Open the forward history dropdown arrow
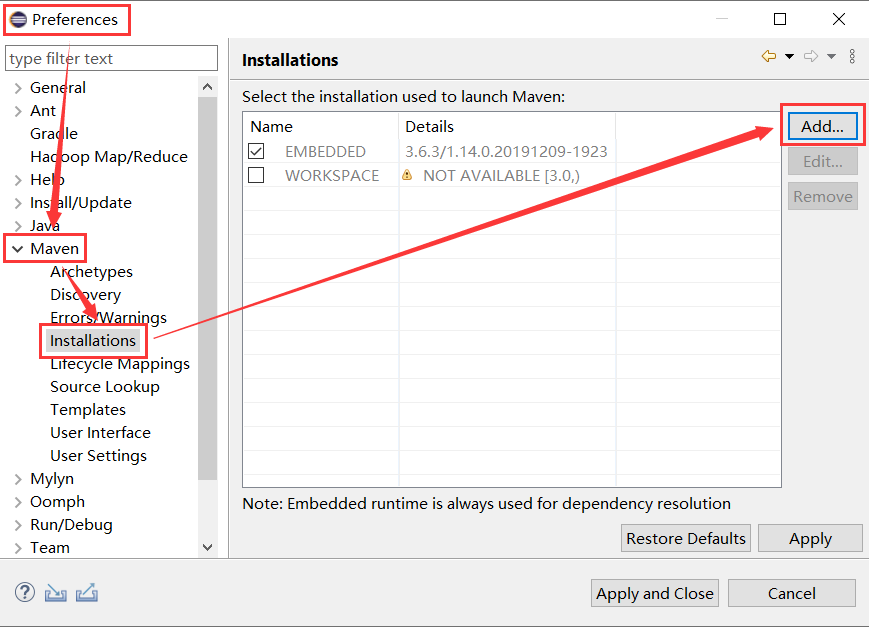869x627 pixels. tap(831, 56)
